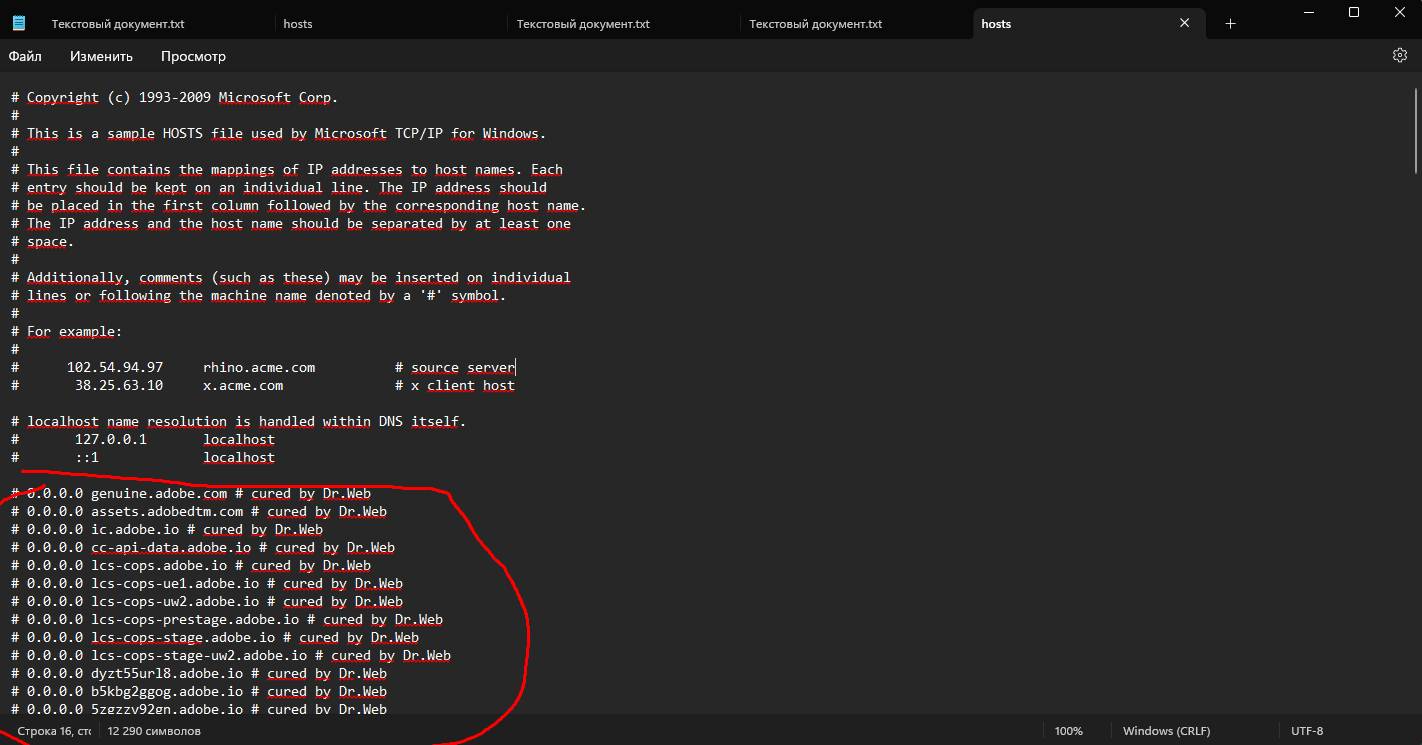Click the Строка 16 cursor position indicator

point(54,731)
